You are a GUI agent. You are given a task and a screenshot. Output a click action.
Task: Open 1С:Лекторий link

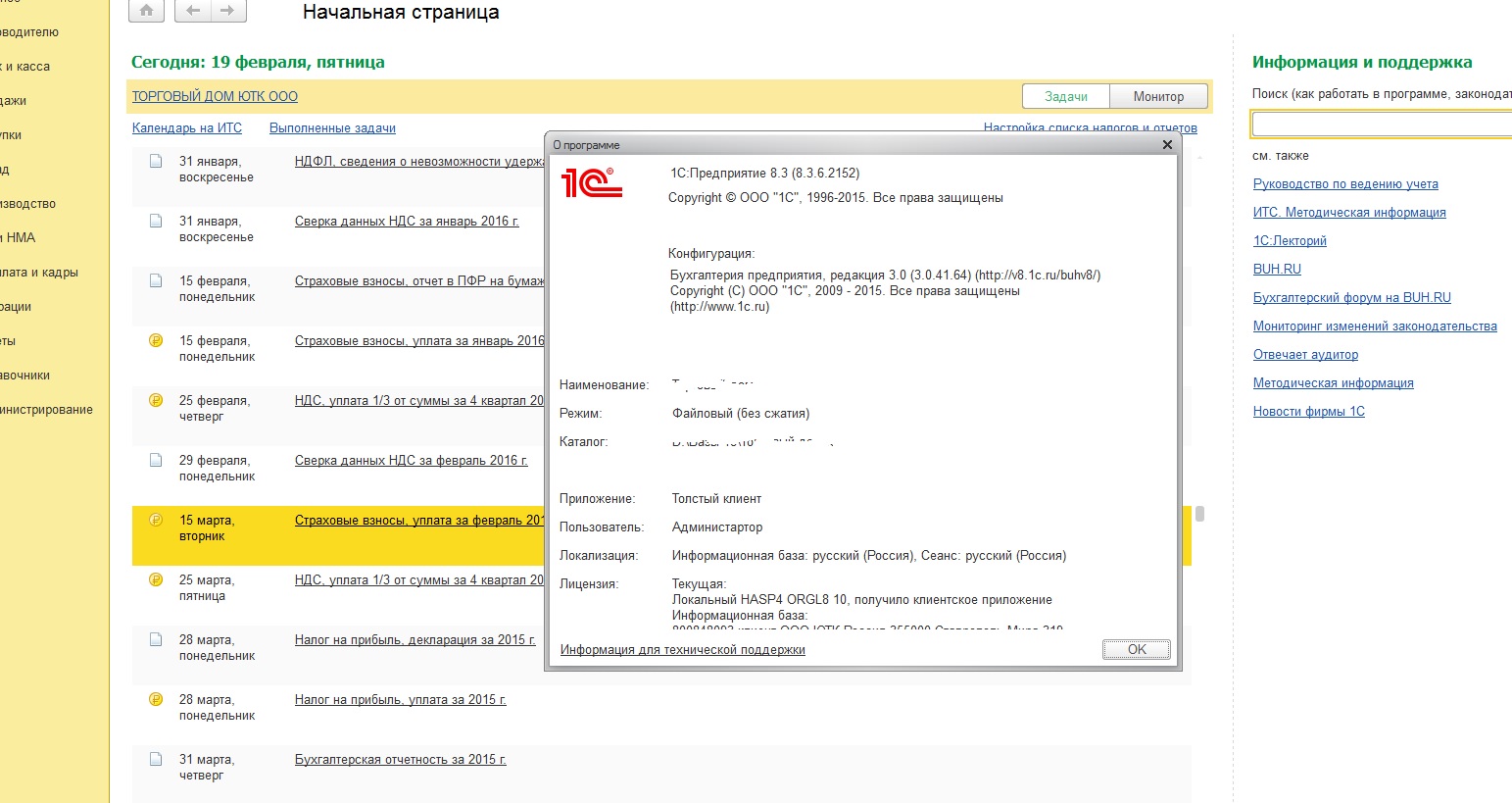click(1290, 240)
